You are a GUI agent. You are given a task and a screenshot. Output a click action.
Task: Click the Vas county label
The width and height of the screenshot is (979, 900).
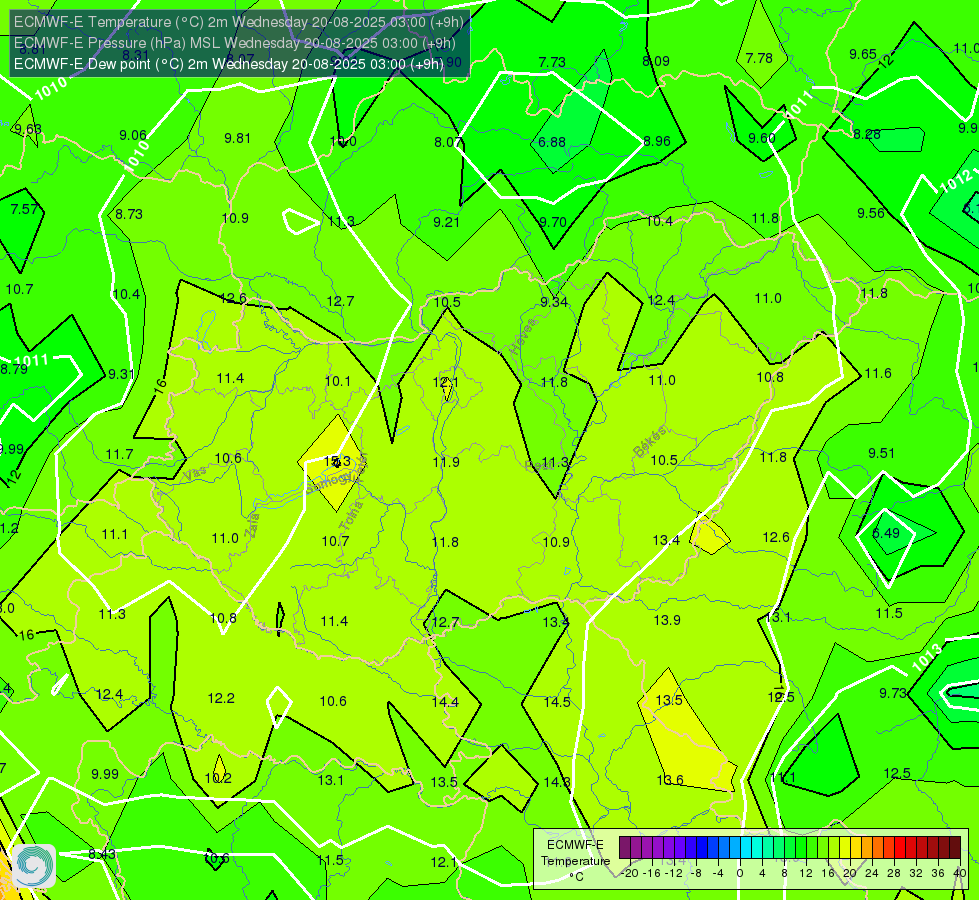pyautogui.click(x=195, y=474)
